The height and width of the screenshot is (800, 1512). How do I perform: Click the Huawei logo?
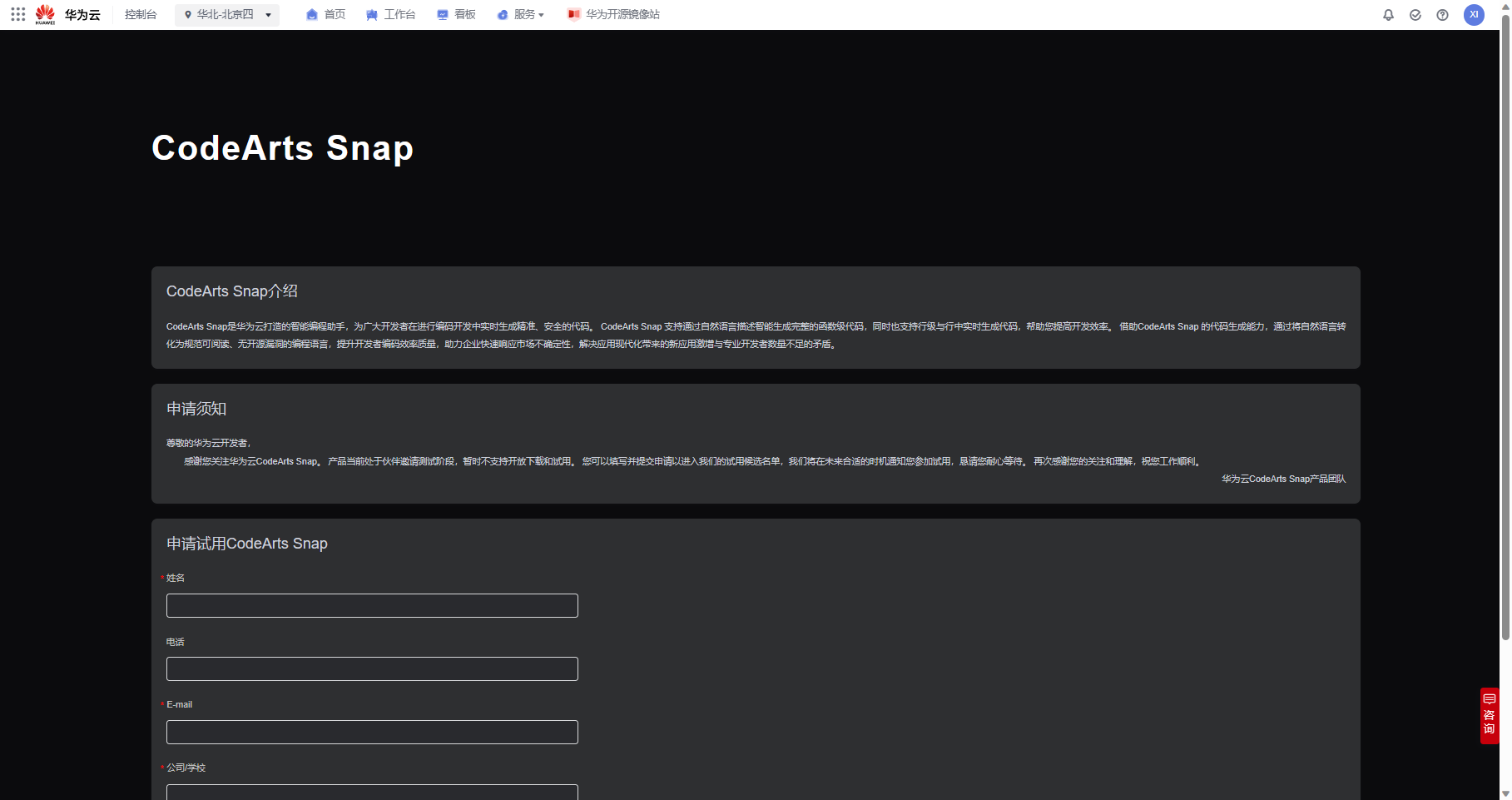[45, 14]
